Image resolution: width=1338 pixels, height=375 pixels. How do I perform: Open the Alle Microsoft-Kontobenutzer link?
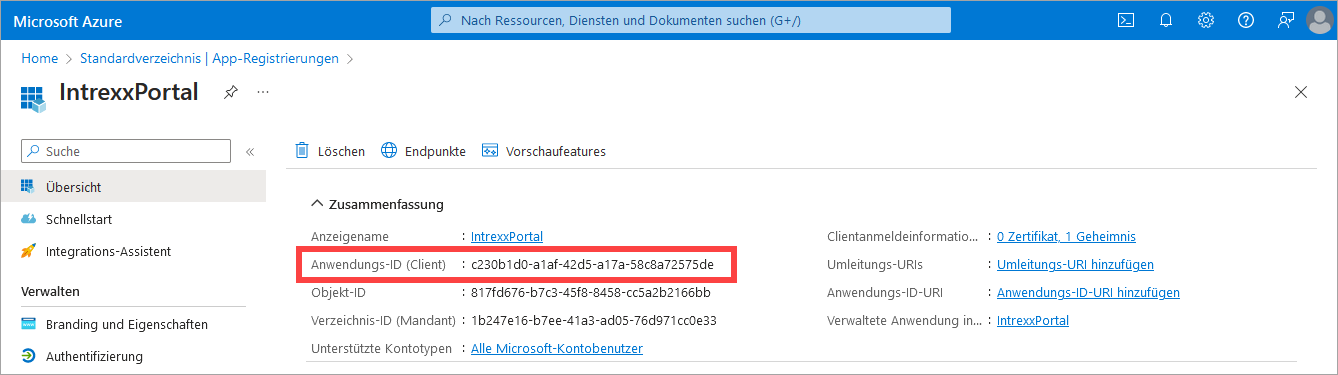(557, 349)
